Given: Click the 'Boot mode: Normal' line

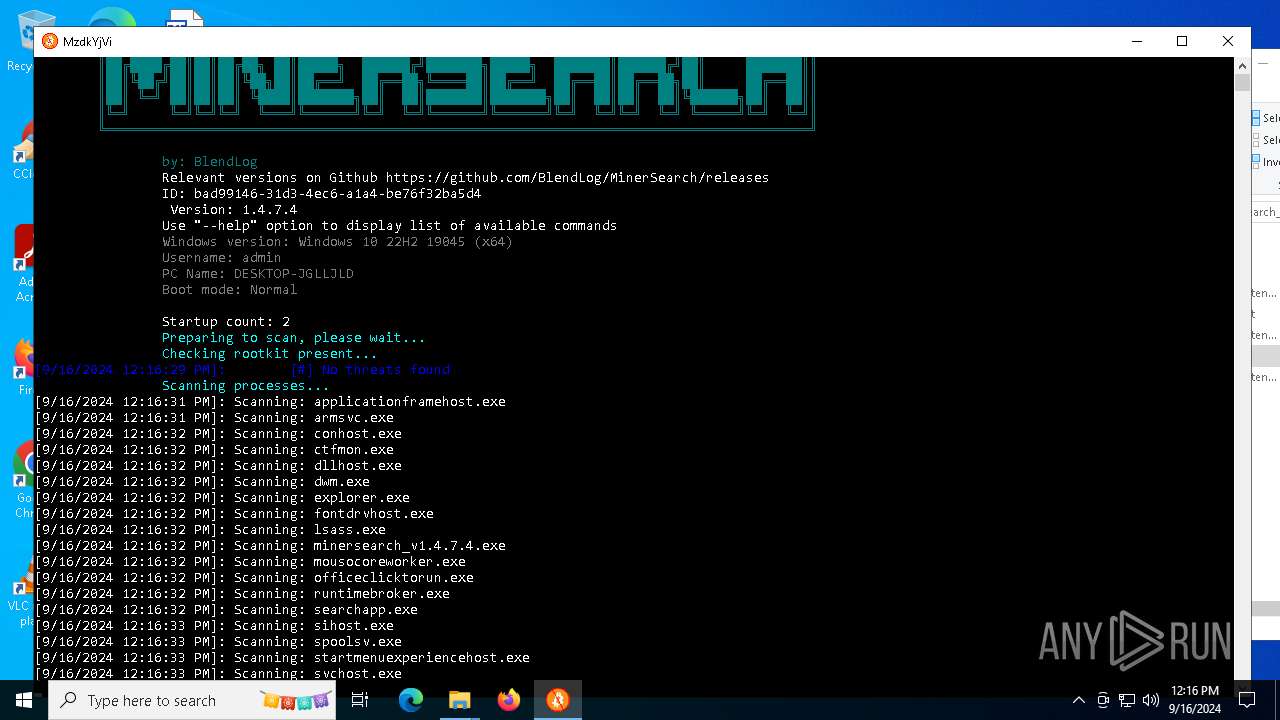Looking at the screenshot, I should click(x=230, y=289).
